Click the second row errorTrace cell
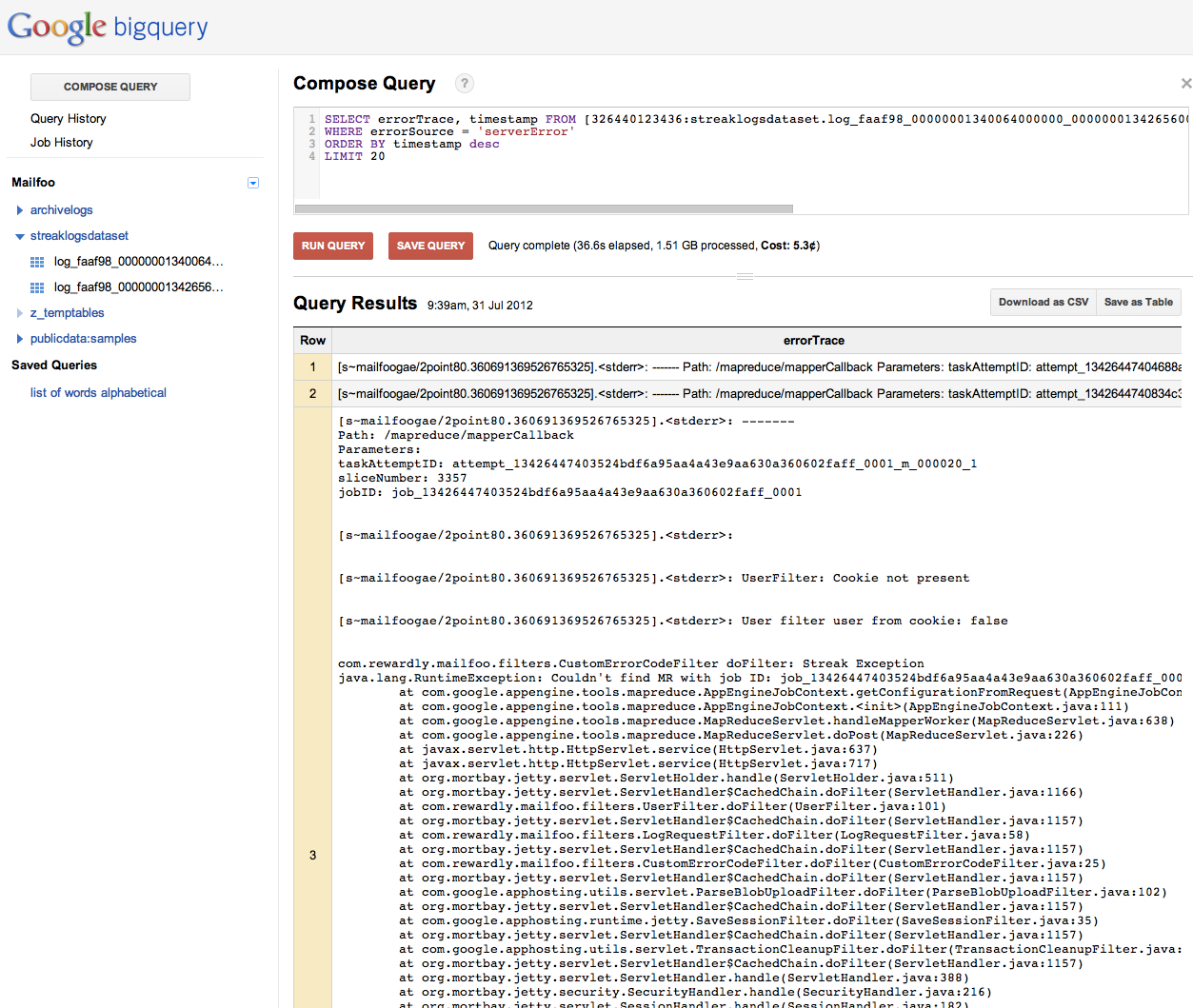The width and height of the screenshot is (1193, 1008). click(757, 394)
